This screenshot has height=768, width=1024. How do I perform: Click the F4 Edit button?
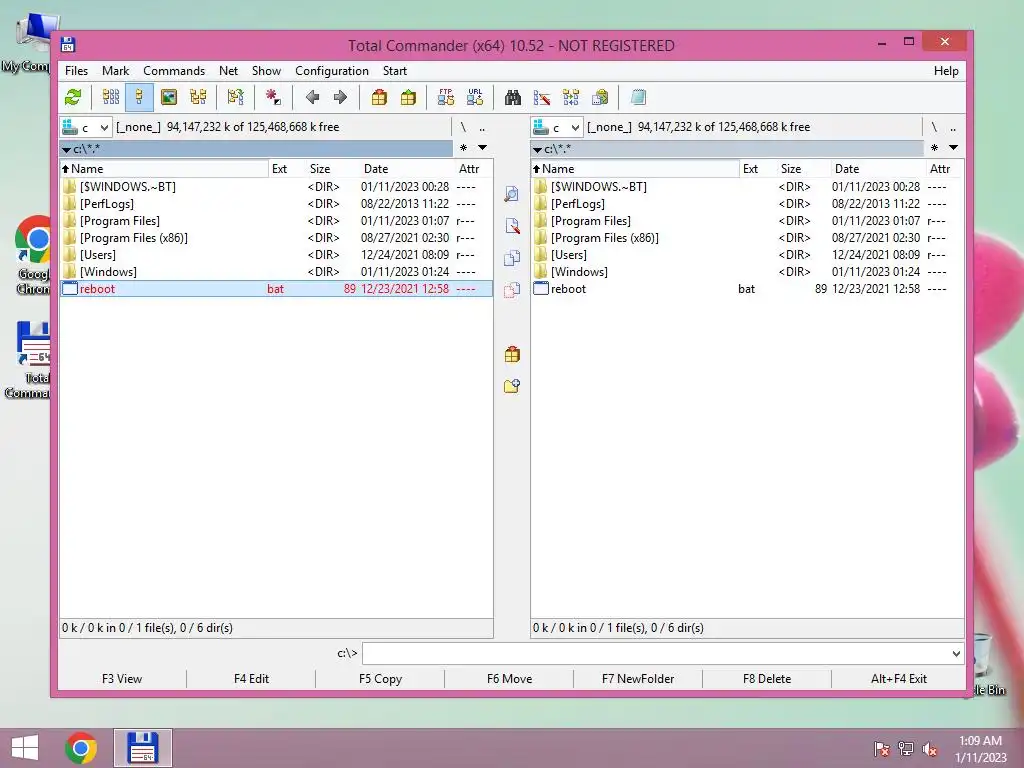(x=251, y=679)
